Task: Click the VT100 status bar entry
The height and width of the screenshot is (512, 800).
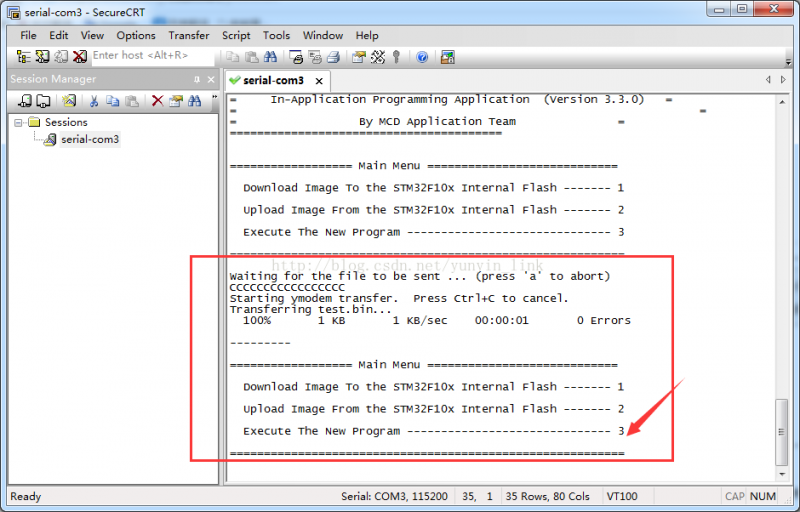Action: click(621, 496)
